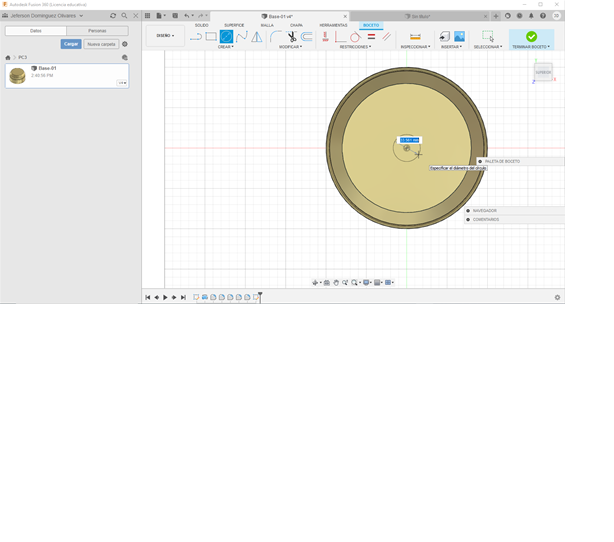Select the Line sketch tool
The image size is (614, 542).
[195, 37]
